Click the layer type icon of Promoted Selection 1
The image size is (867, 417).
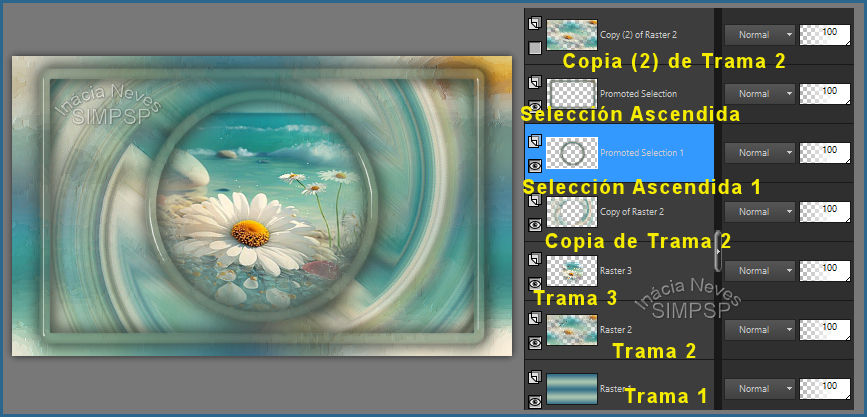click(535, 142)
